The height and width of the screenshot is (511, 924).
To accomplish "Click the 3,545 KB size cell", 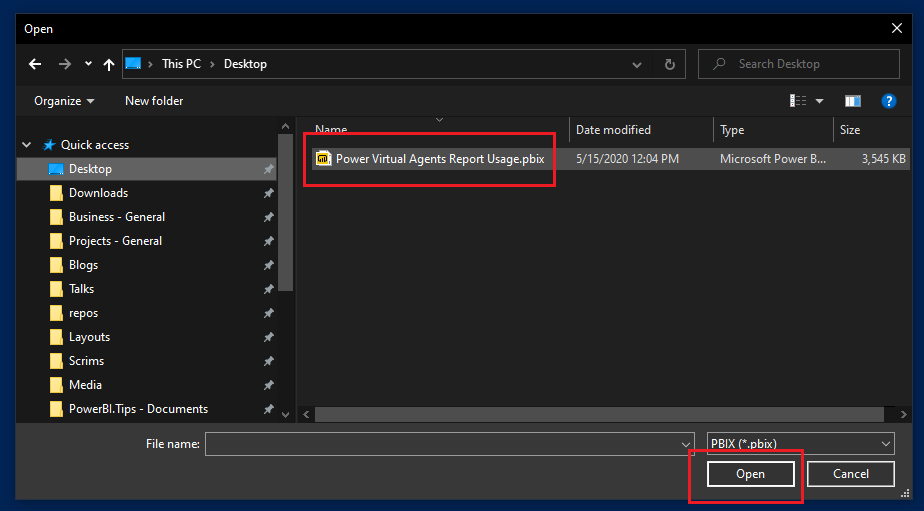I will [883, 159].
